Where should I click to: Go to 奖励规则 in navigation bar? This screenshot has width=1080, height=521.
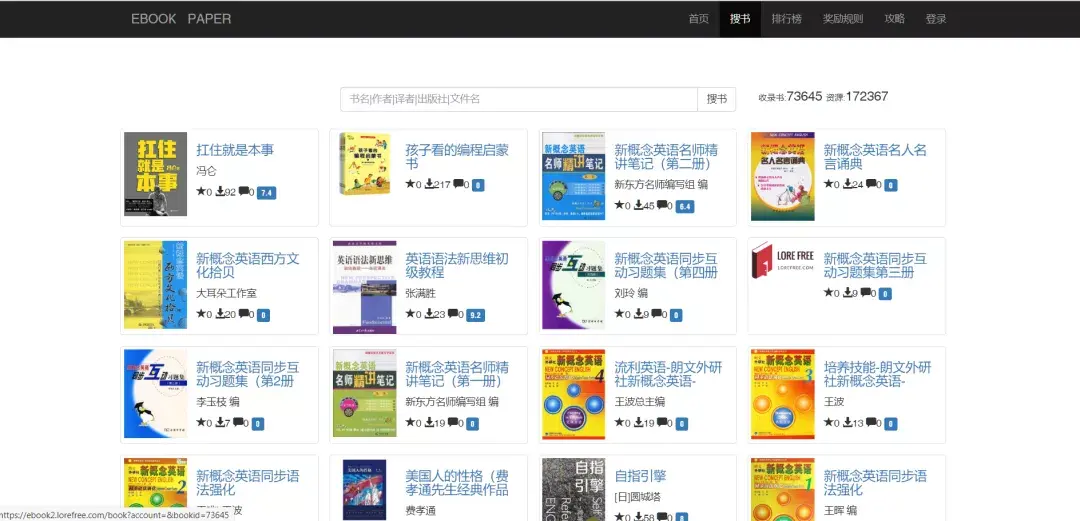(x=842, y=19)
